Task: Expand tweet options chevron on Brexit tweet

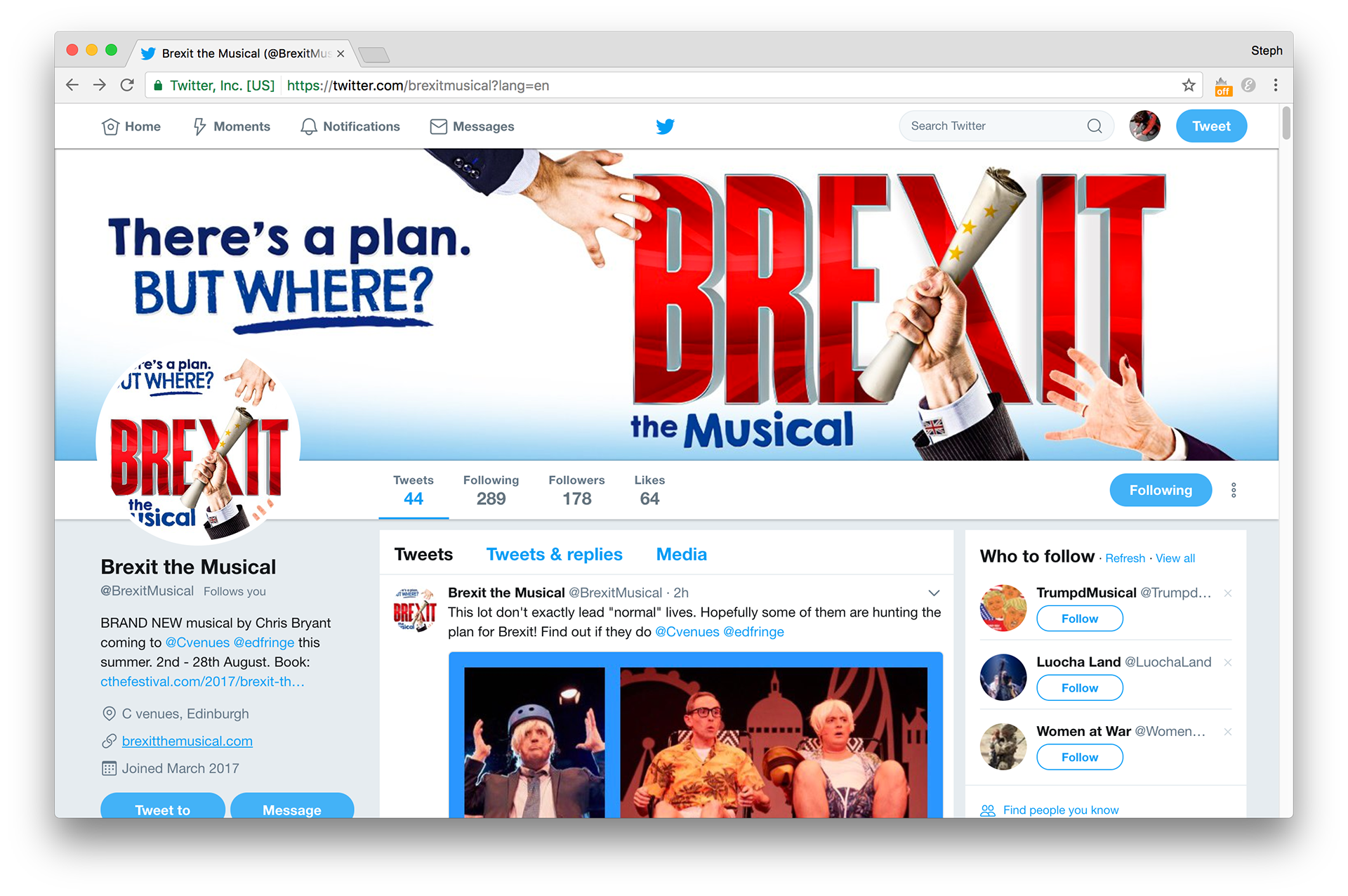Action: click(934, 593)
